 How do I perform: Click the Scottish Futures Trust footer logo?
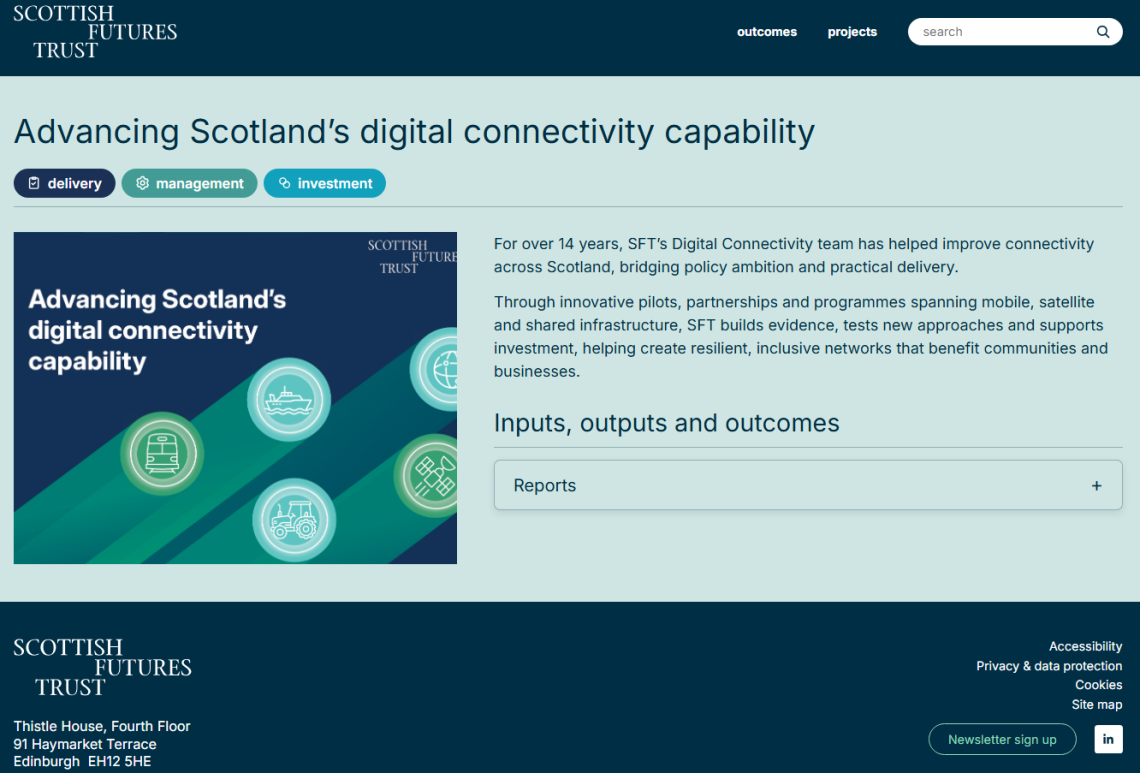[x=103, y=668]
